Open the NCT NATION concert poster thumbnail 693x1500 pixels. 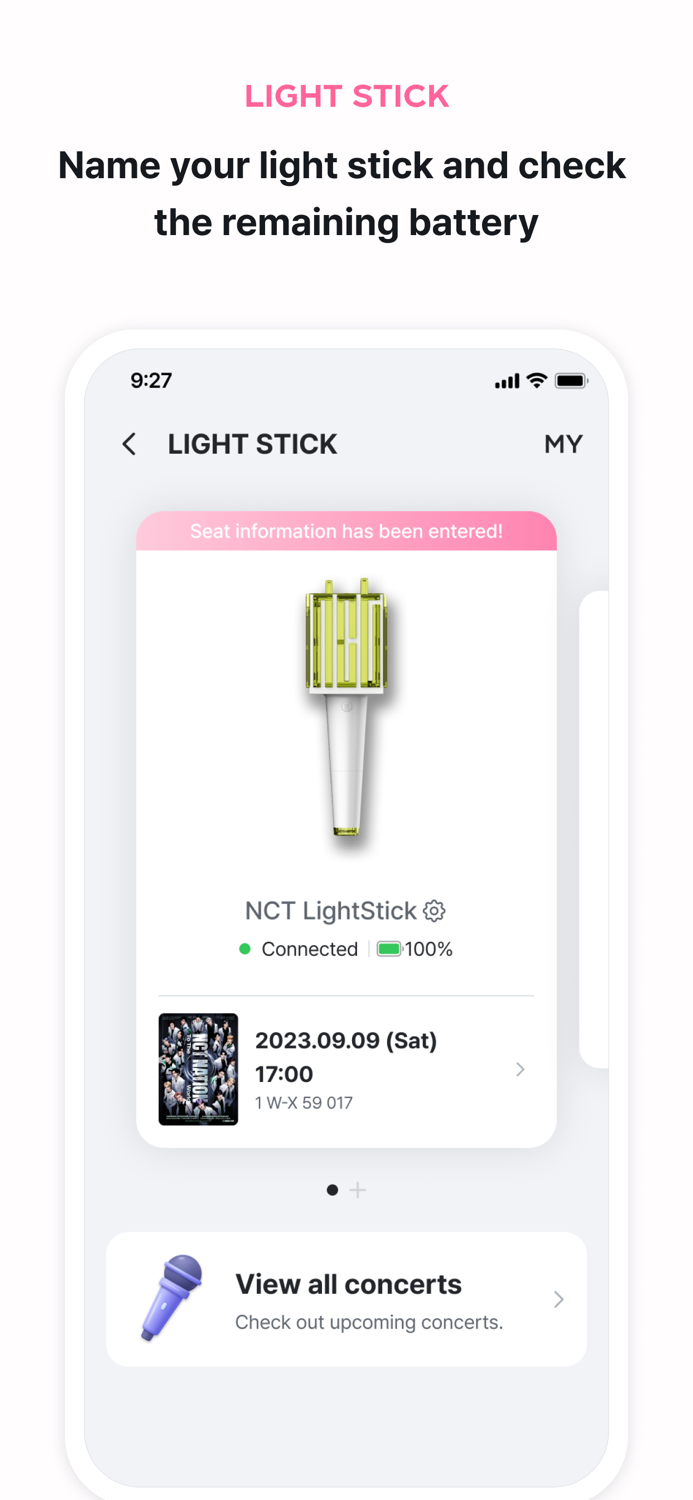199,1069
